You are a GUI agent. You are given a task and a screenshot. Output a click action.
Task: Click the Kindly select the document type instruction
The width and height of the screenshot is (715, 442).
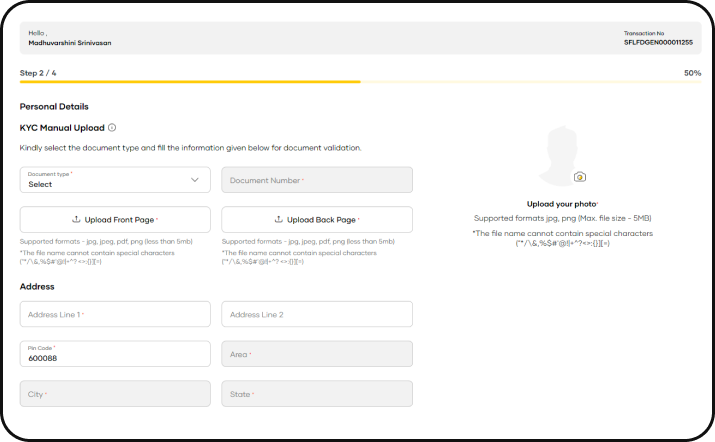(190, 148)
